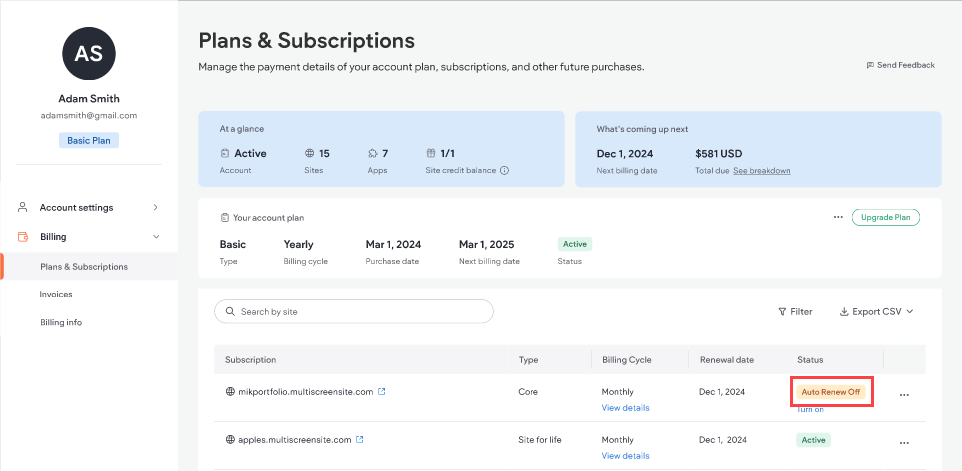Open more options for mikportfolio subscription row
Image resolution: width=962 pixels, height=471 pixels.
coord(904,395)
